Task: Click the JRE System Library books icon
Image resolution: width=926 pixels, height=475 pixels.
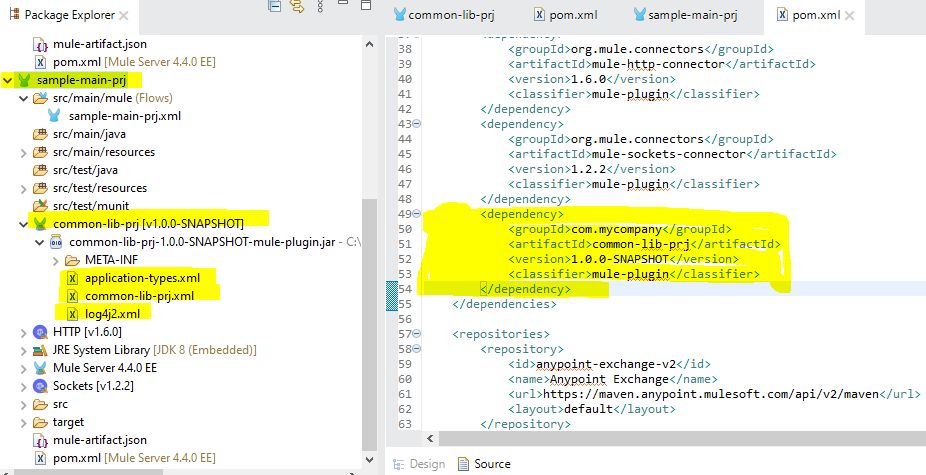Action: click(41, 350)
